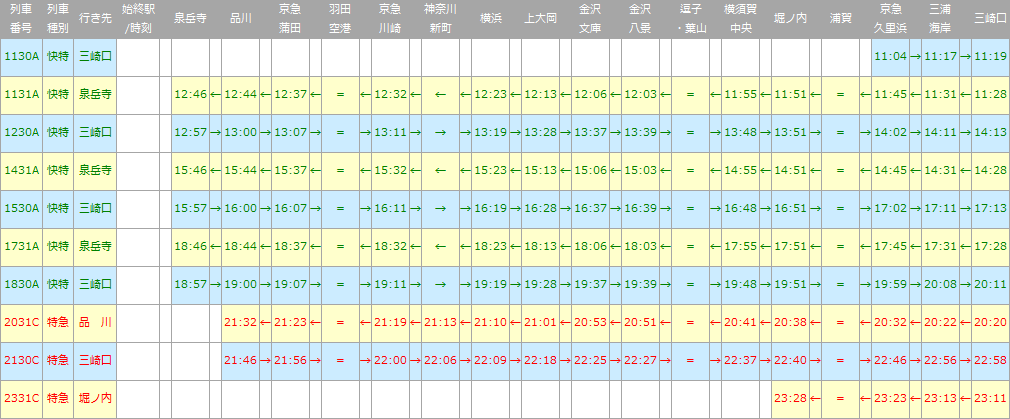Click the 23:28 堀ノ内 time of 2331C
This screenshot has height=419, width=1010.
[790, 398]
